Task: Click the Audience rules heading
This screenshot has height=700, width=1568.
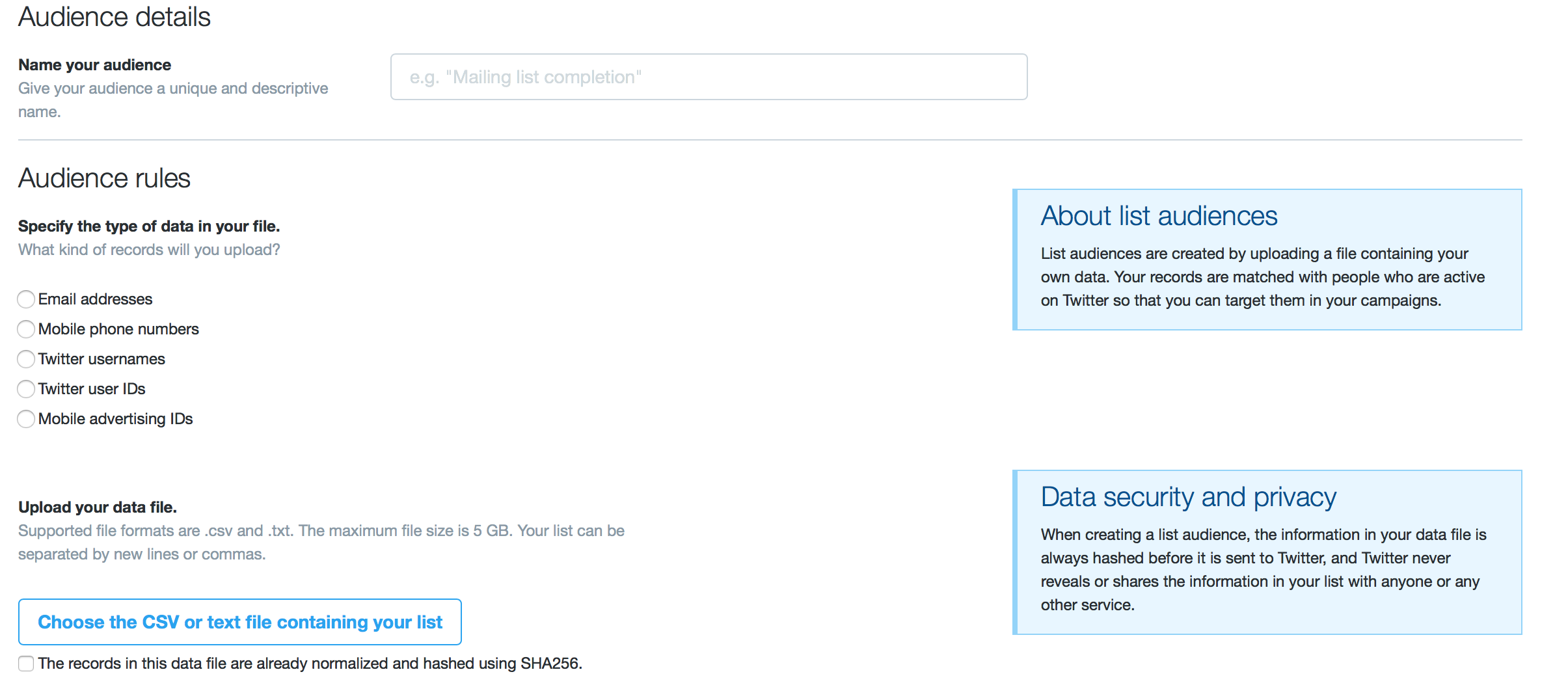Action: (x=104, y=178)
